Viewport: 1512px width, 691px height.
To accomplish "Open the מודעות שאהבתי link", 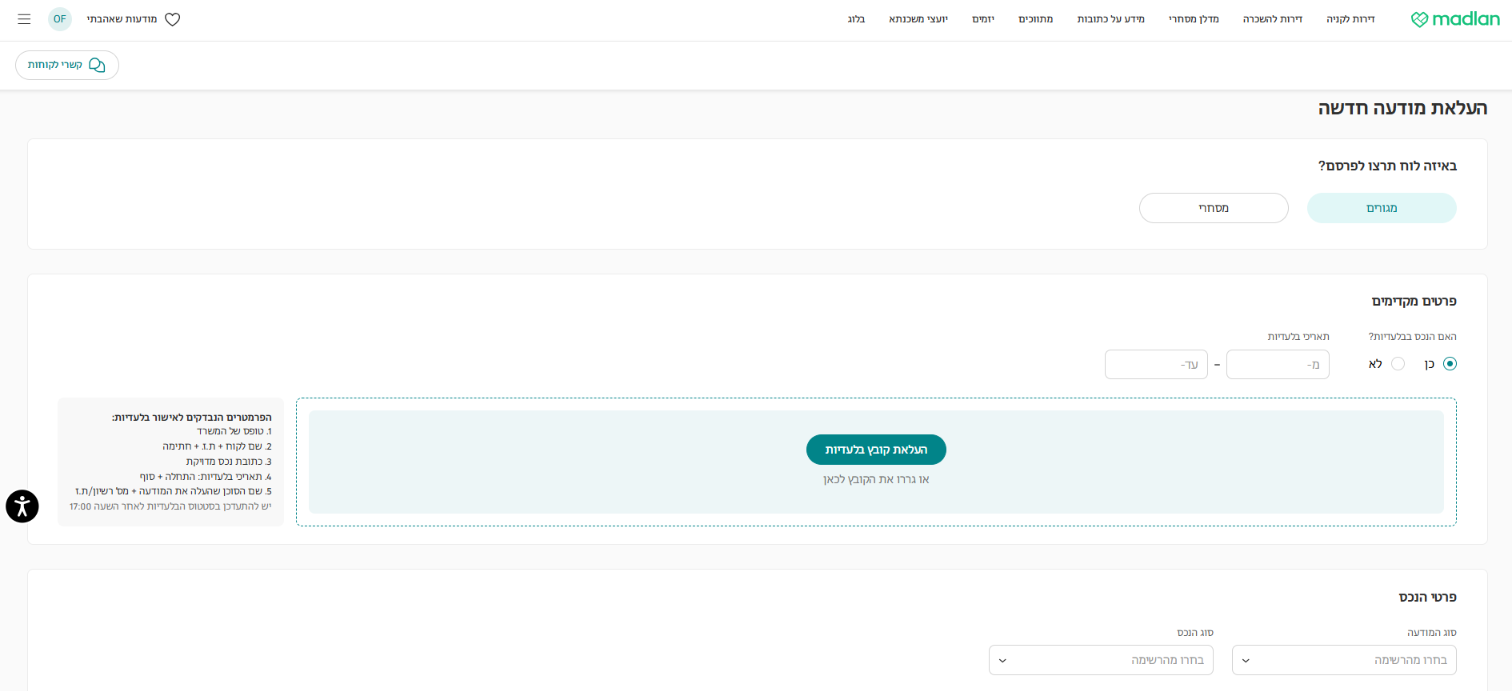I will coord(122,19).
